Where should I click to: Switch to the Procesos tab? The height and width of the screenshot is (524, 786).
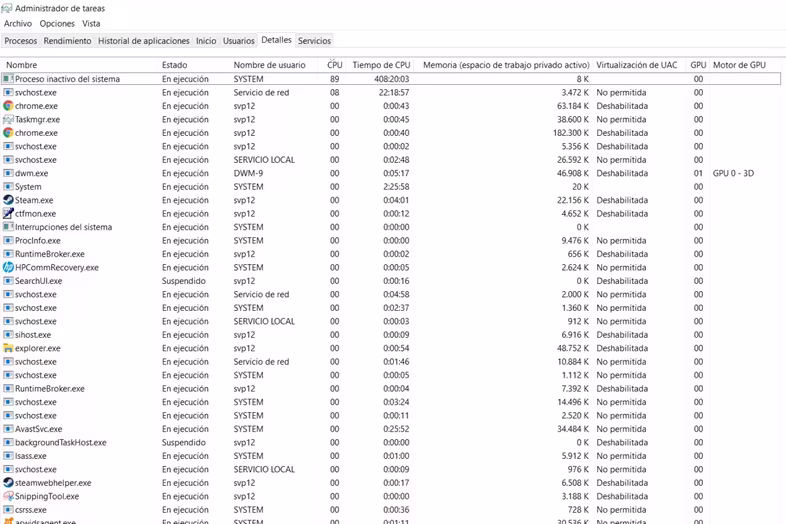(x=21, y=41)
